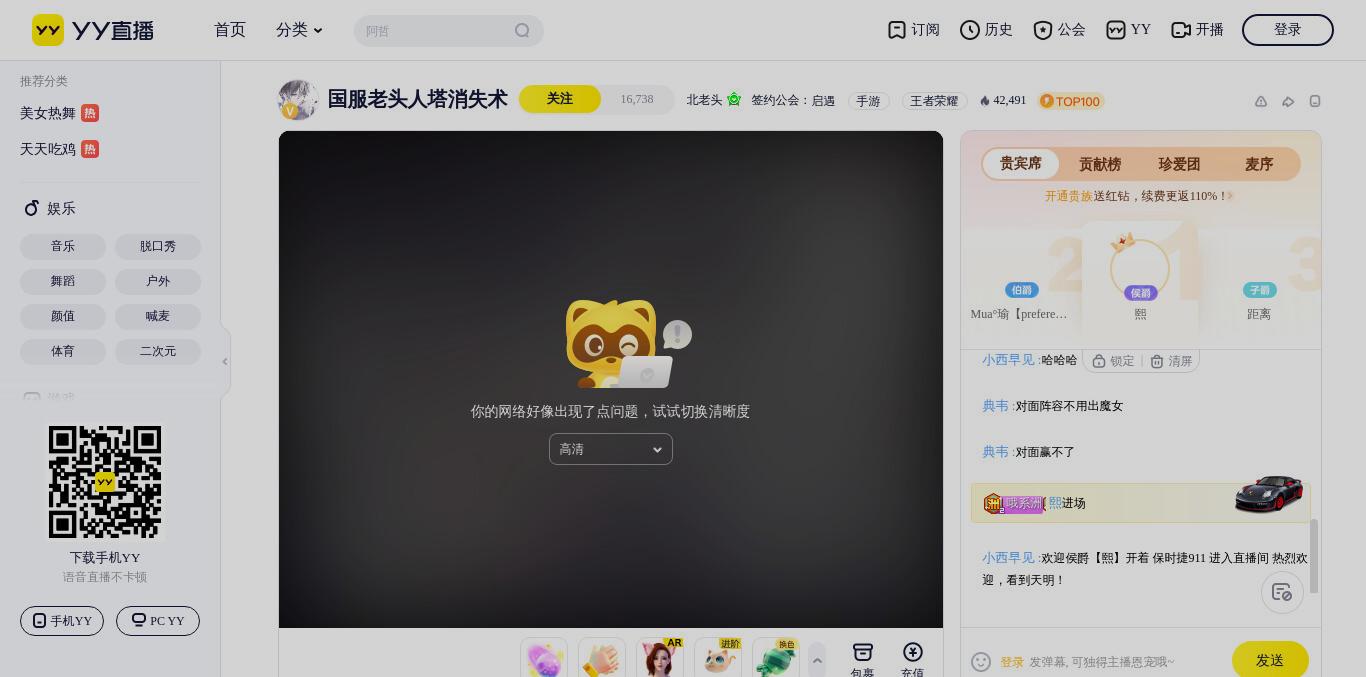
Task: Click the follower count 16,738
Action: tap(637, 99)
